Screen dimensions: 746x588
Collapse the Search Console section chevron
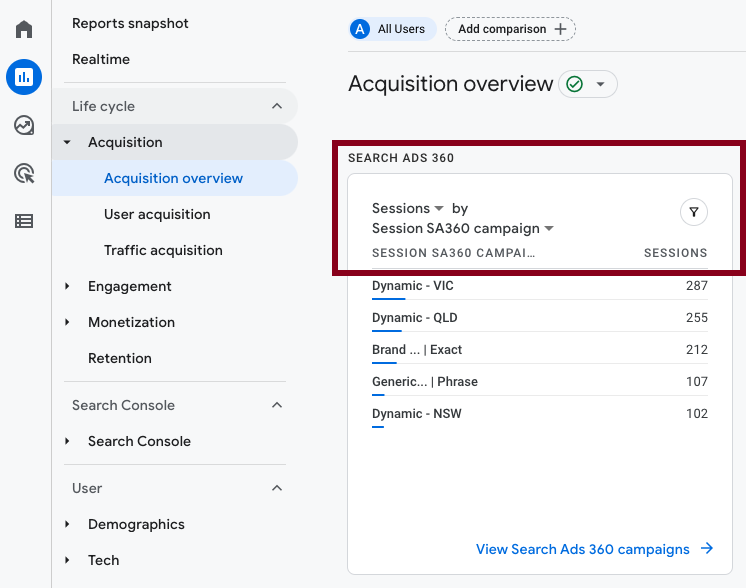click(277, 405)
